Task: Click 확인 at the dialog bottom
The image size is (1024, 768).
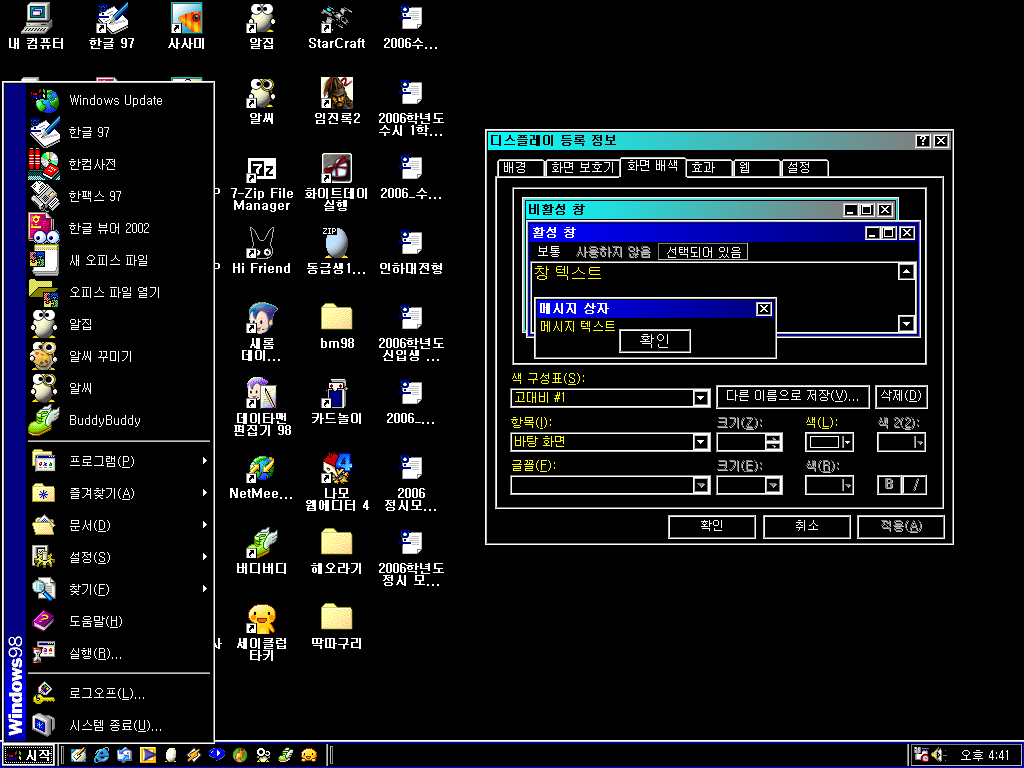Action: pos(712,526)
